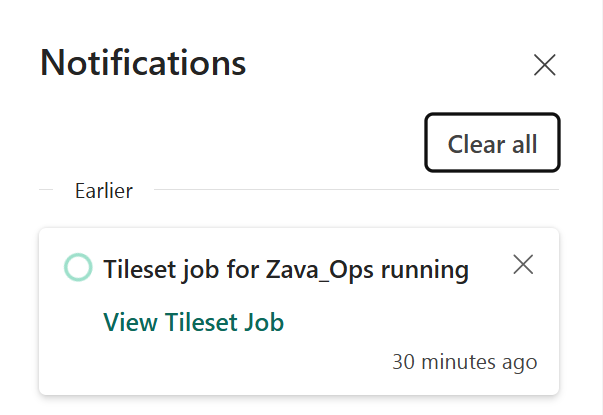Open the View Tileset Job link

coord(194,322)
